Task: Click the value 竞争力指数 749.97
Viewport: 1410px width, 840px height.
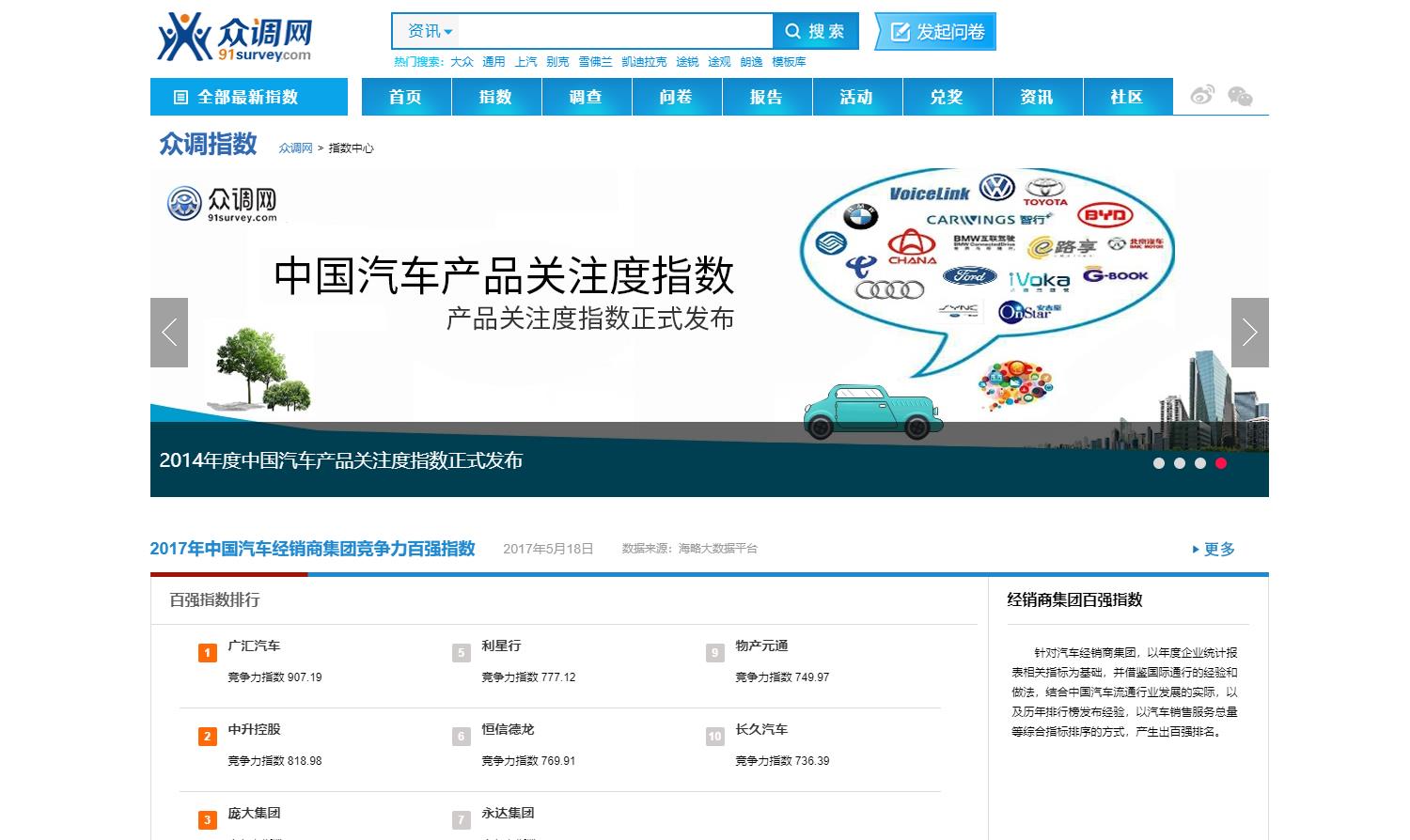Action: 782,677
